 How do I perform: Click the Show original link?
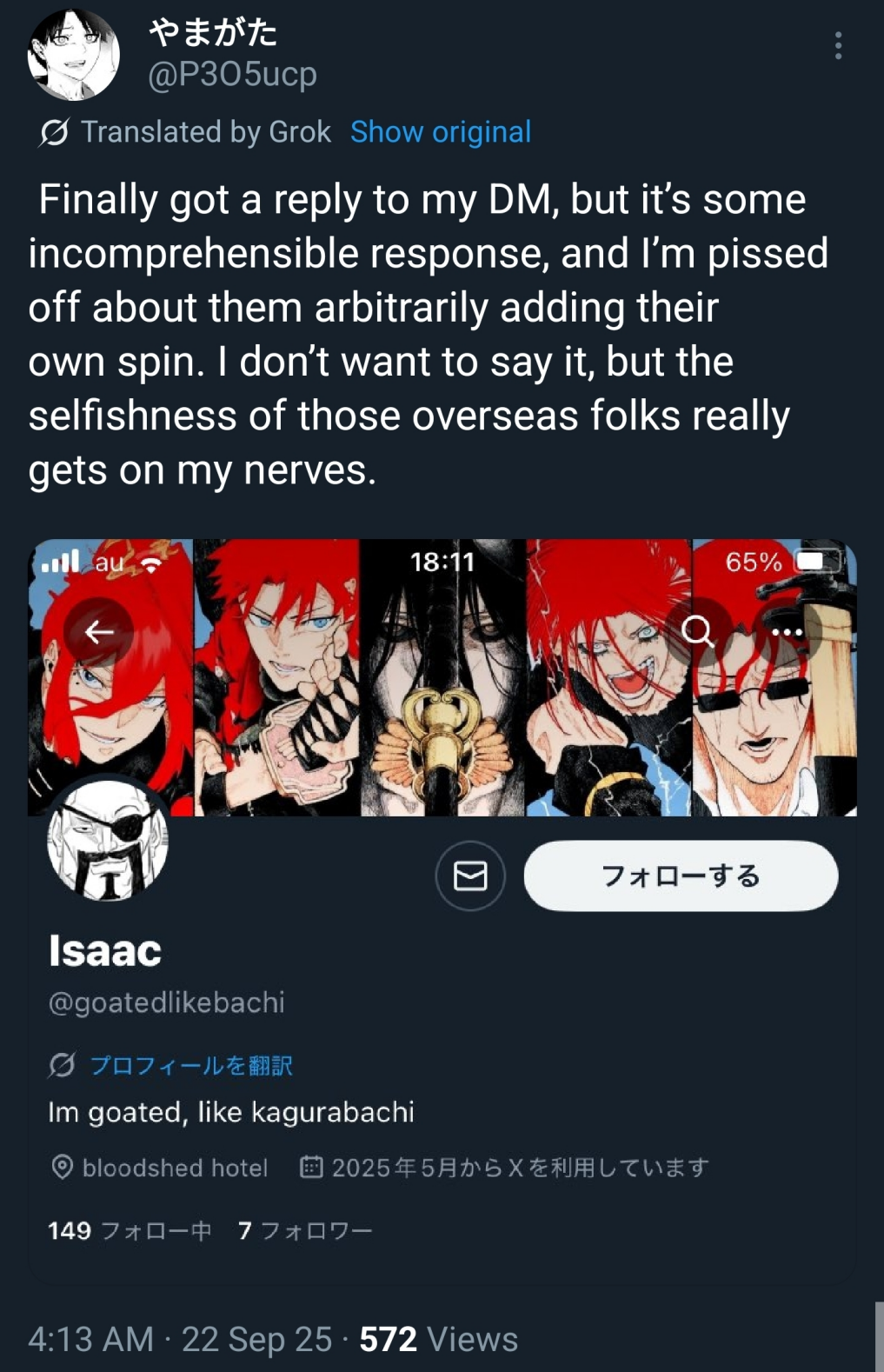pyautogui.click(x=441, y=132)
